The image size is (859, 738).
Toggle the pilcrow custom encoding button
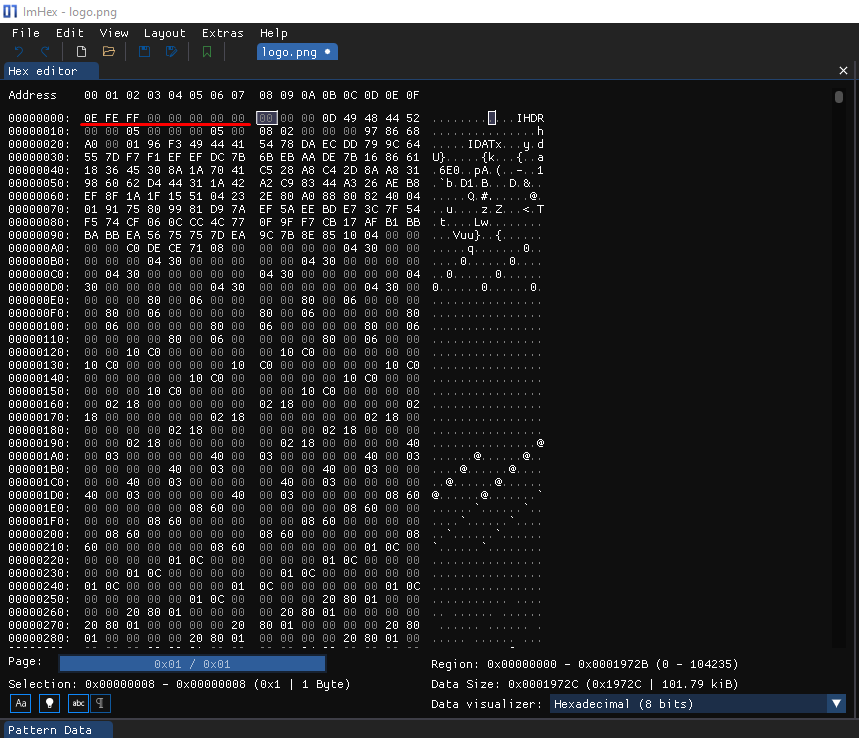click(101, 703)
